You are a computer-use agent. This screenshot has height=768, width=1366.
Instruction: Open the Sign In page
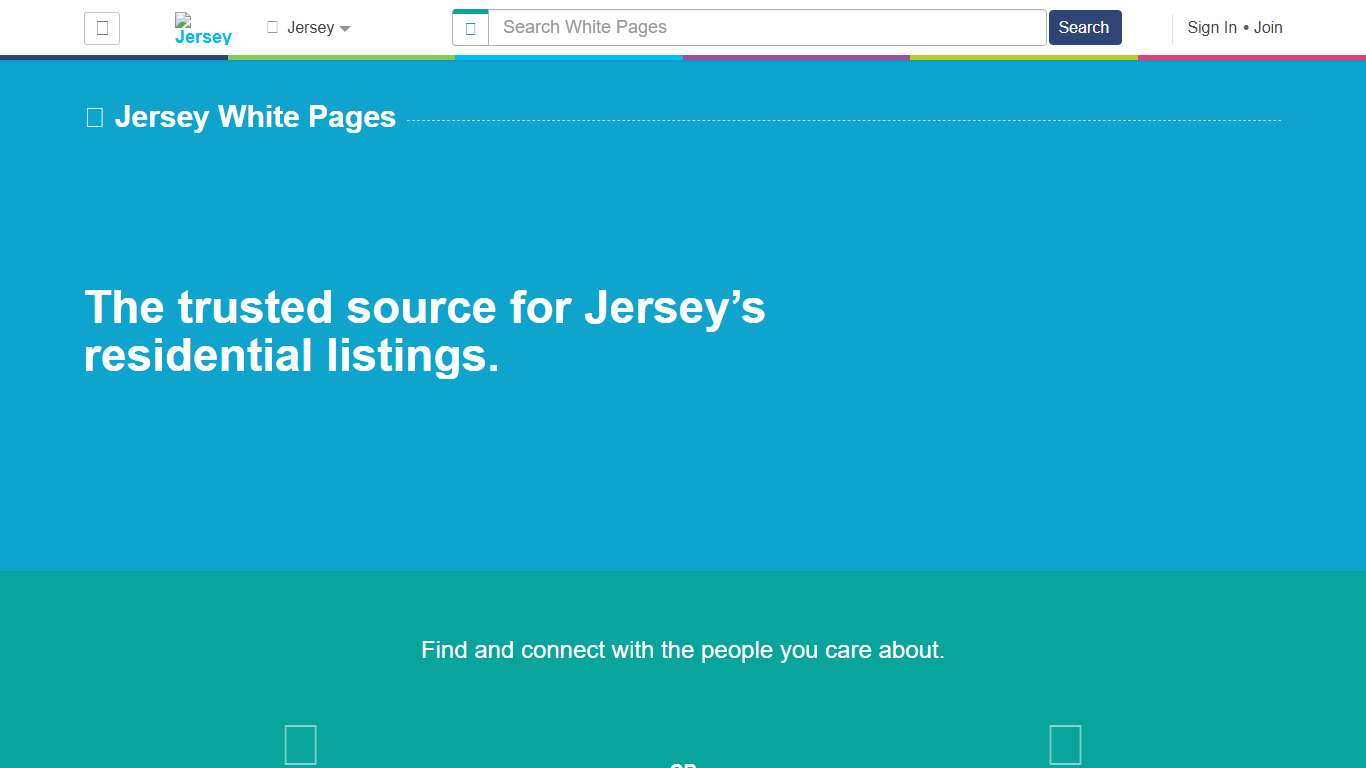[x=1211, y=28]
